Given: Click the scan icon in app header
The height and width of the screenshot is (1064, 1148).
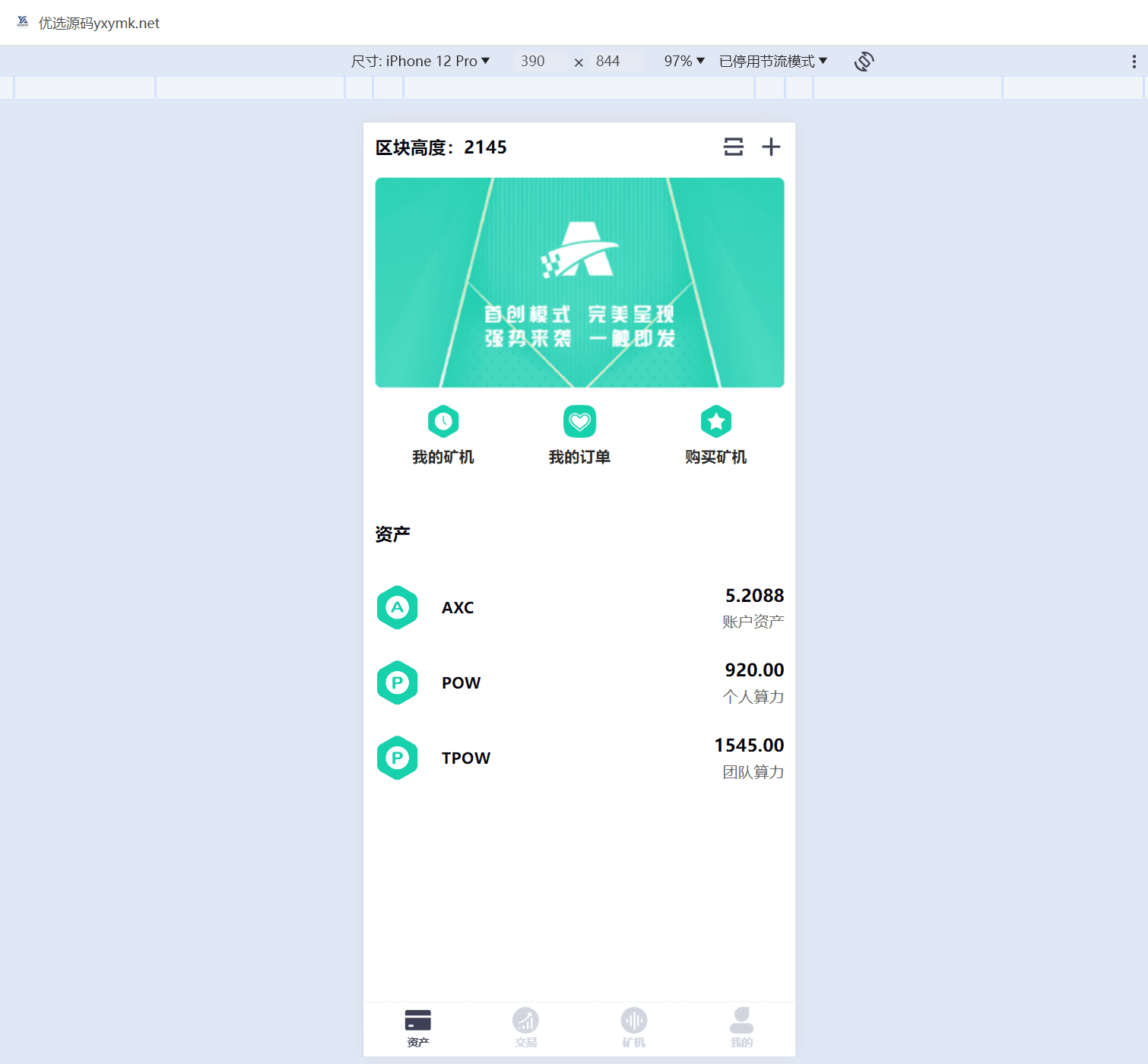Looking at the screenshot, I should pyautogui.click(x=733, y=147).
